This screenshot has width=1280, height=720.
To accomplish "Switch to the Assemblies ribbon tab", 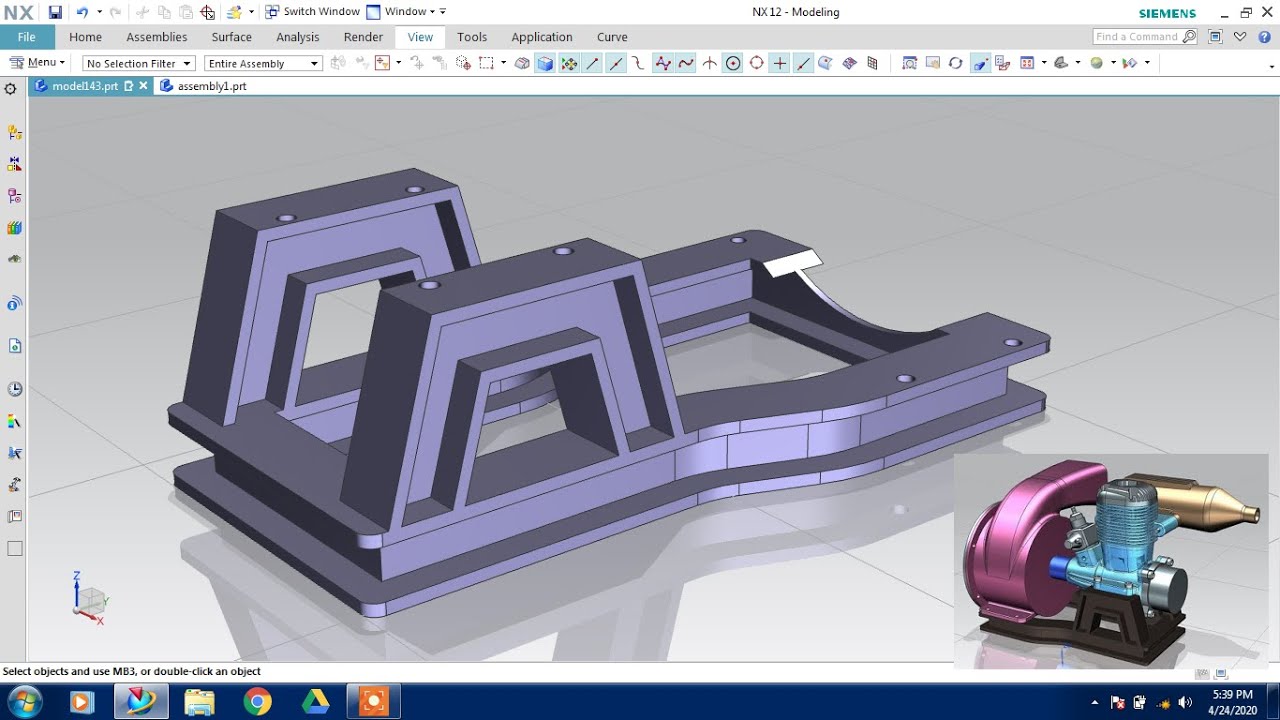I will coord(156,37).
